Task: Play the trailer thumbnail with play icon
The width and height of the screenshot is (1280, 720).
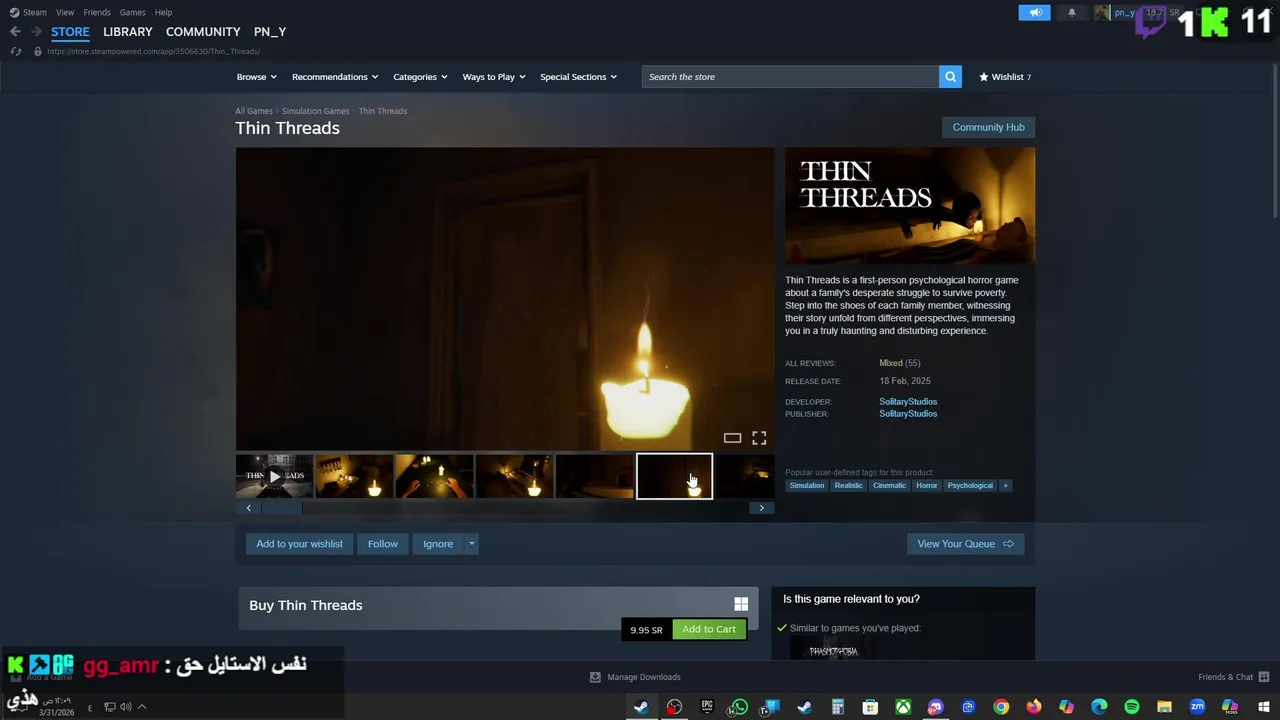Action: (274, 477)
